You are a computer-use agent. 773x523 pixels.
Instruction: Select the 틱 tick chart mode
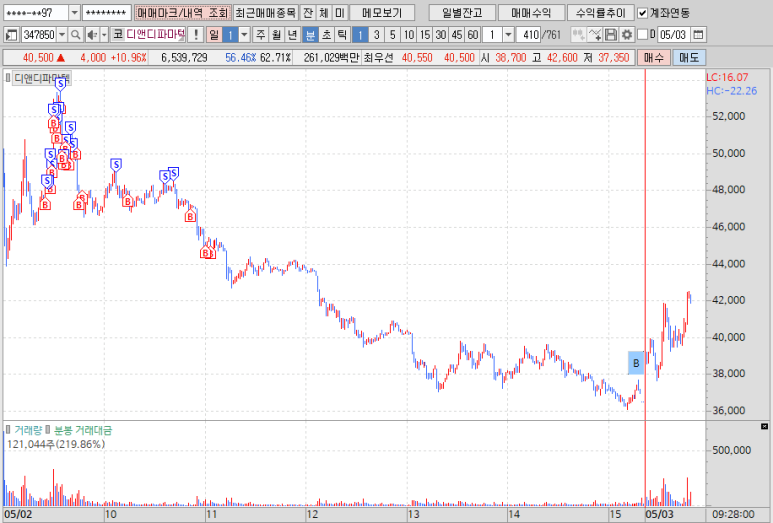tap(342, 35)
